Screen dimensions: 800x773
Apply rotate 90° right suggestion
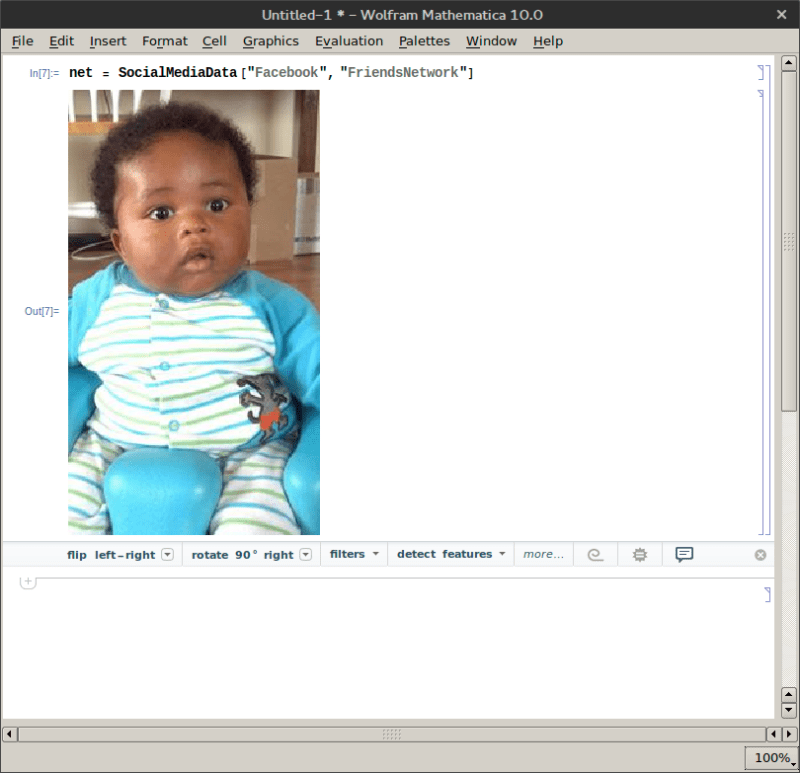click(242, 555)
